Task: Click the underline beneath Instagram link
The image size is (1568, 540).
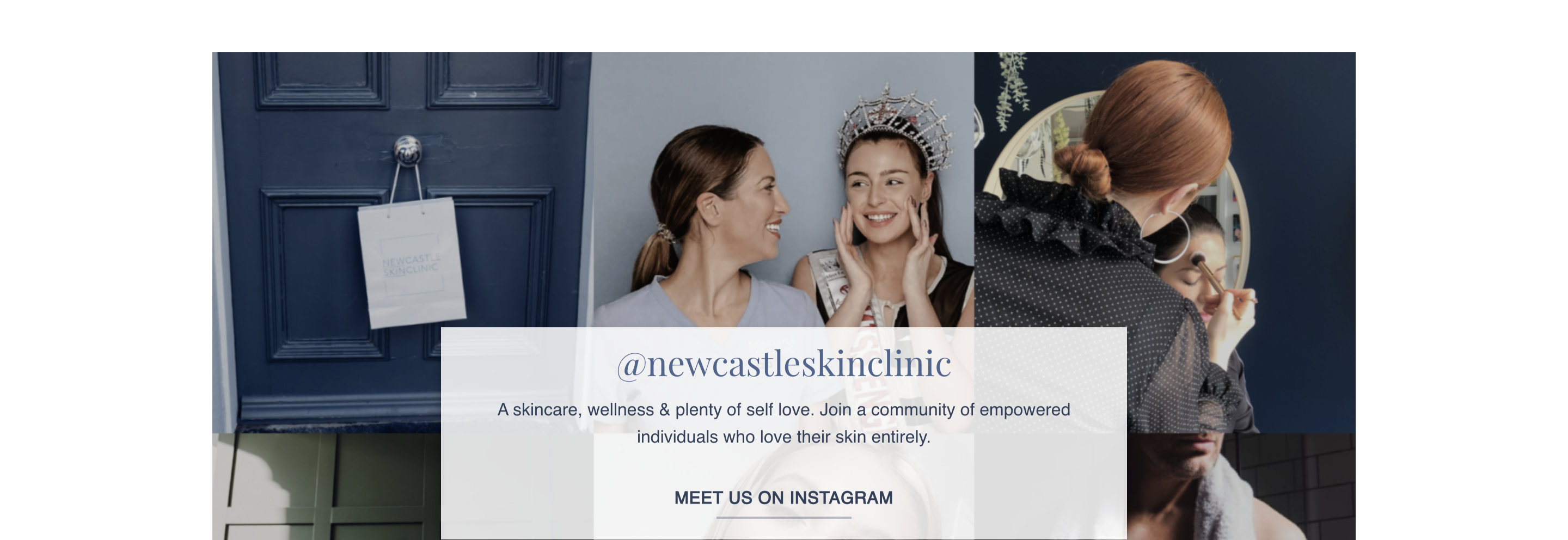Action: [x=783, y=518]
